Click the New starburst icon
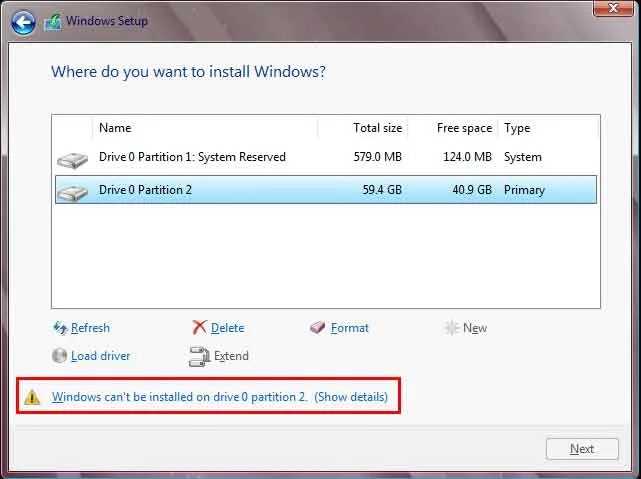 [451, 328]
